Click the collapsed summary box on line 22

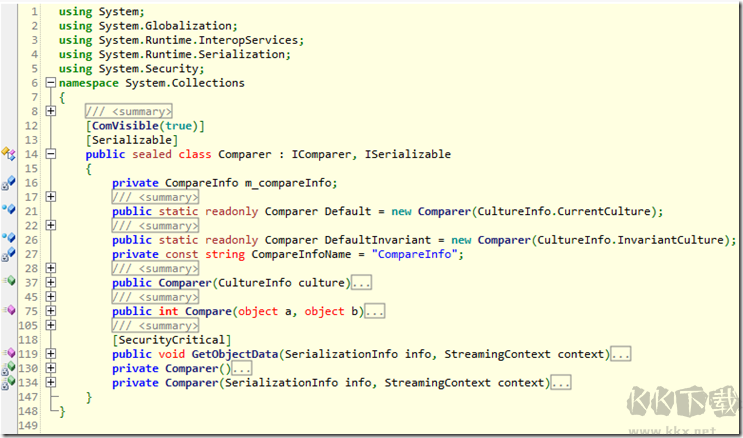tap(155, 225)
